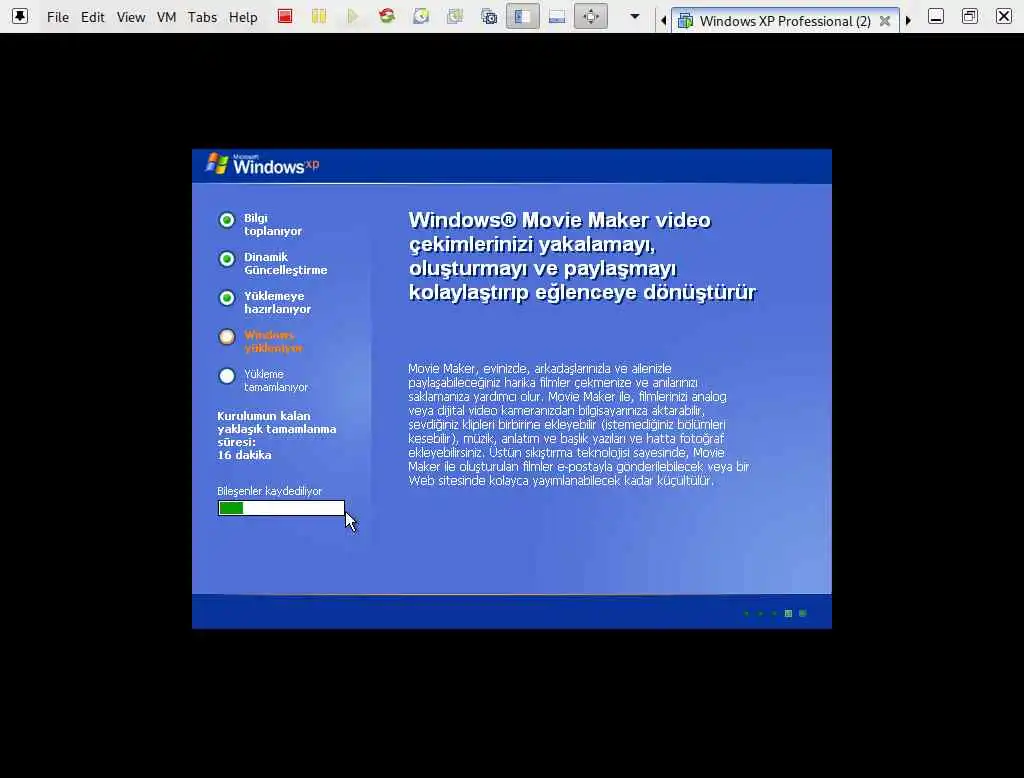Open the Tabs menu
The image size is (1024, 778).
click(x=202, y=17)
